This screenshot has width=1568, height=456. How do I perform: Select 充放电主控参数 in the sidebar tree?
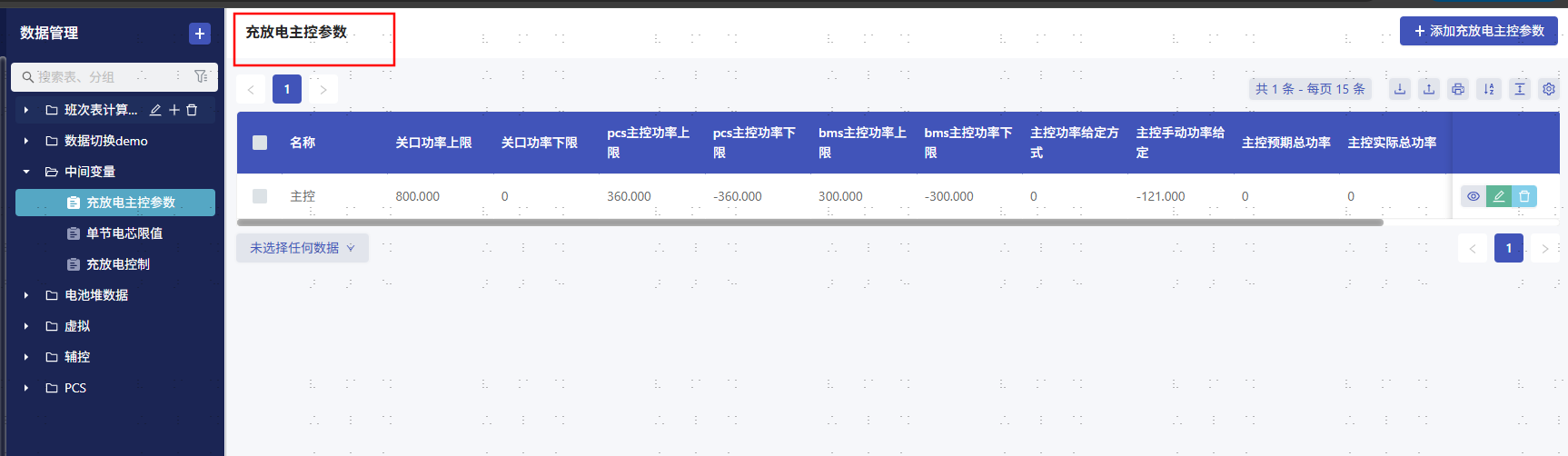click(115, 203)
